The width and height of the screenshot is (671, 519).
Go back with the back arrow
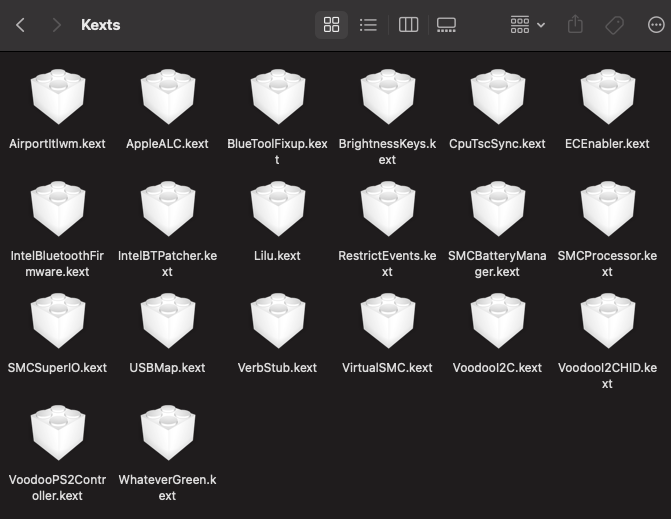pyautogui.click(x=20, y=25)
